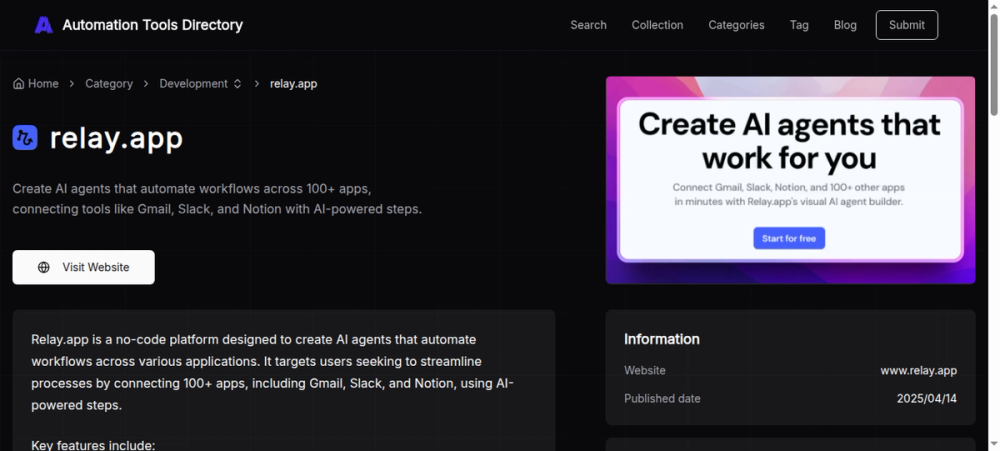This screenshot has height=451, width=1000.
Task: Click the relay.app breadcrumb entry
Action: (293, 84)
